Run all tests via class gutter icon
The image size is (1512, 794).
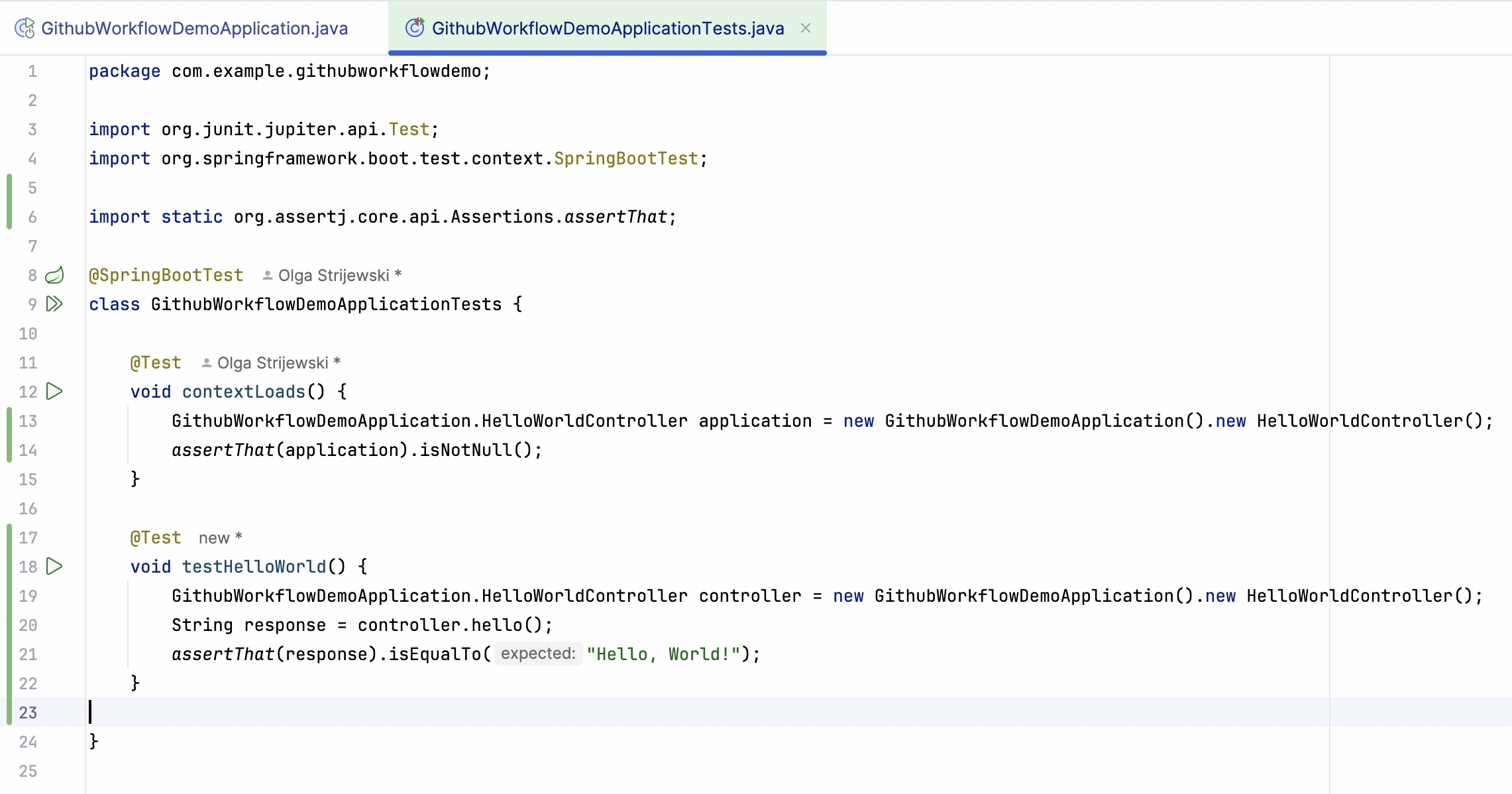54,304
